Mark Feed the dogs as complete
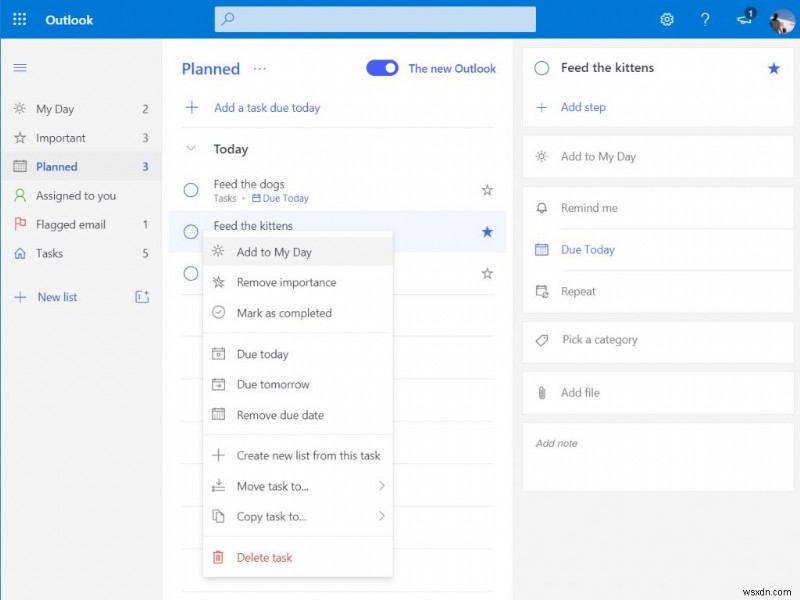Viewport: 800px width, 600px height. click(191, 190)
